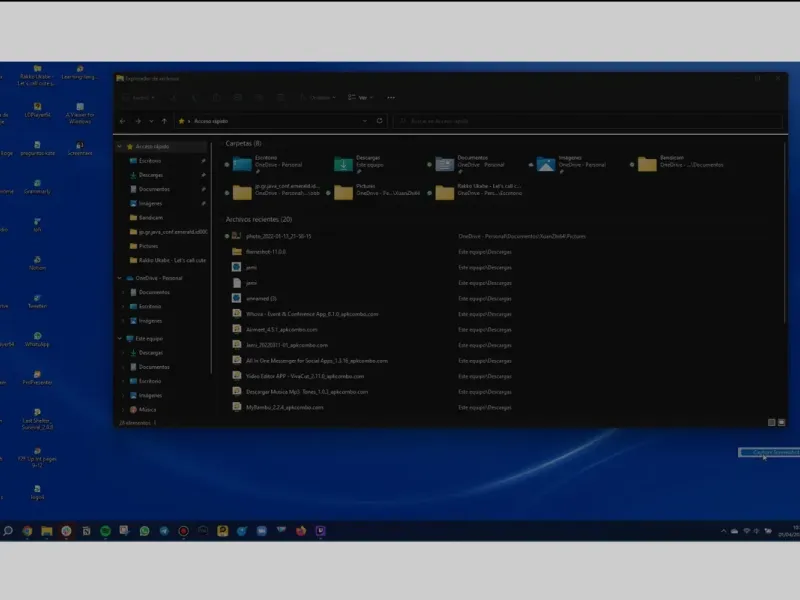Open WhatsApp from the taskbar
Screen dimensions: 800x600
click(x=145, y=531)
